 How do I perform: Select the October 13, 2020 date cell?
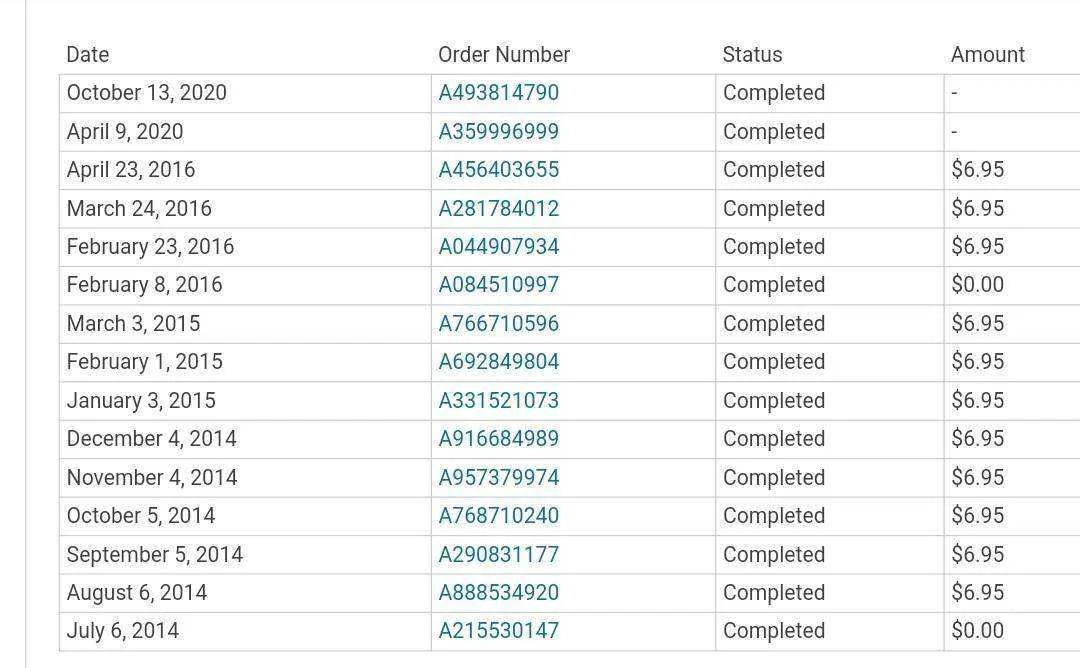245,93
